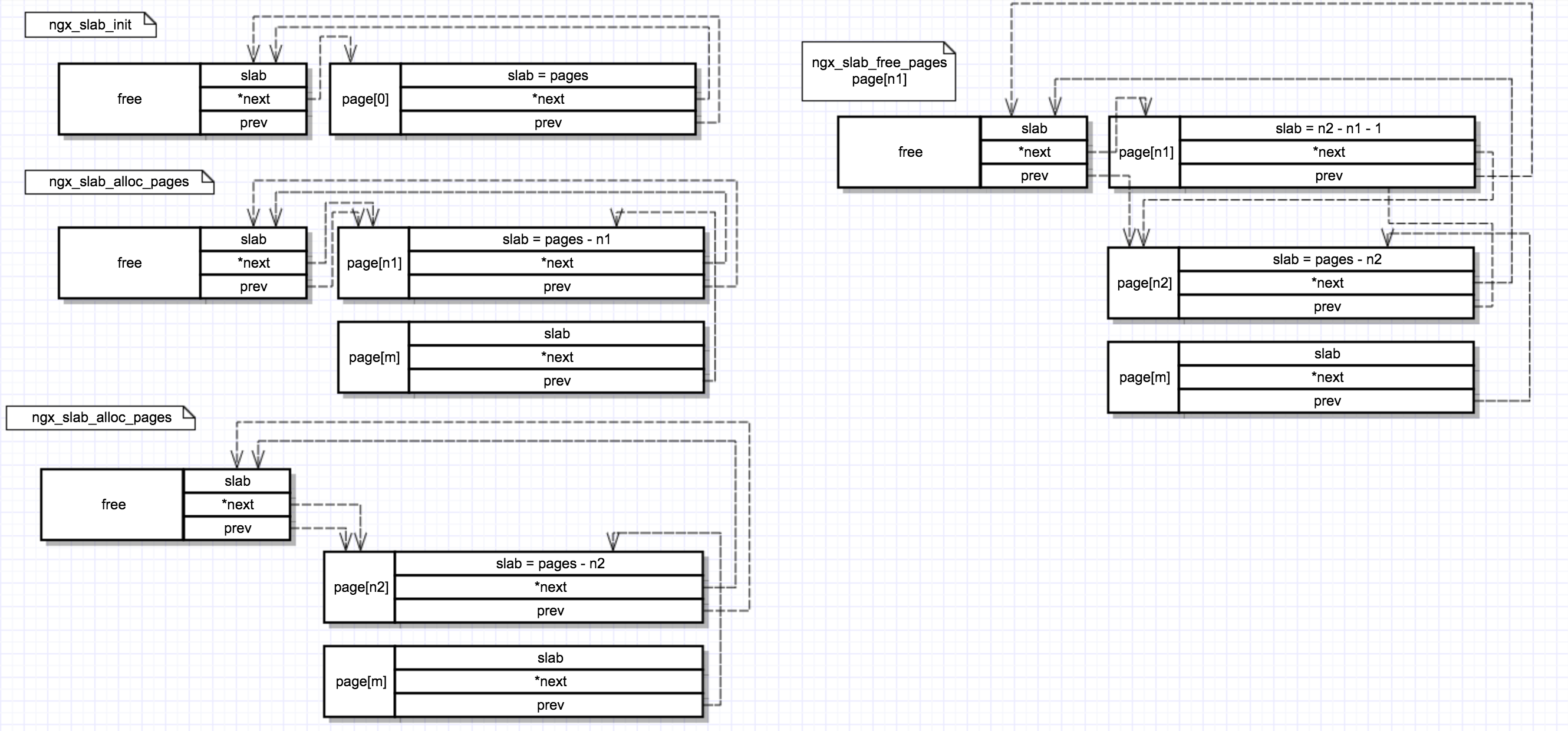Click the ngx_slab_free_pages page[n1] note

click(878, 71)
